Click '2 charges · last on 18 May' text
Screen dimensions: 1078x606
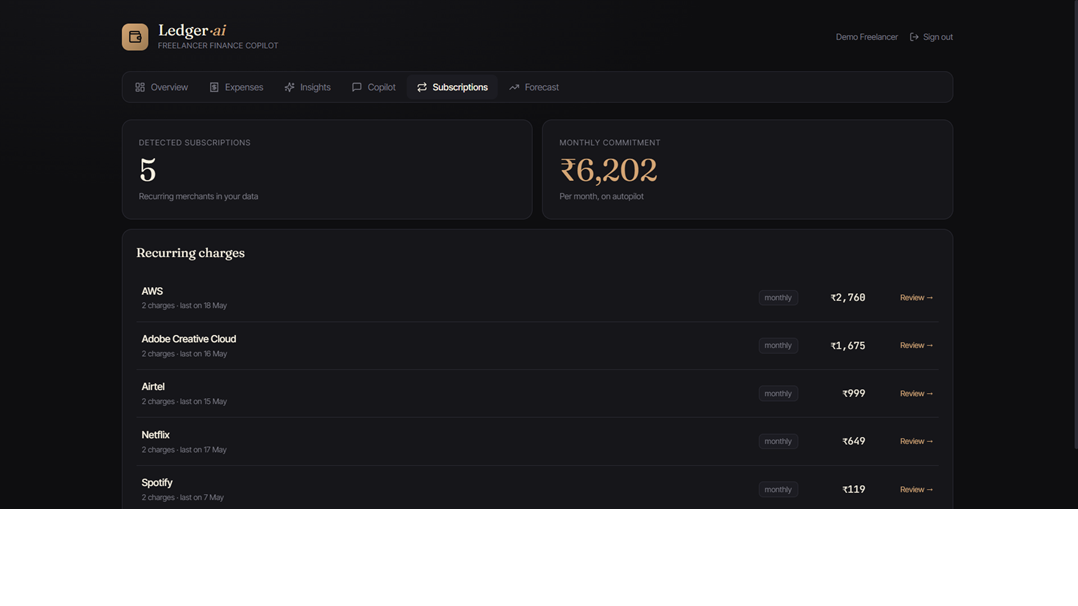(x=184, y=305)
